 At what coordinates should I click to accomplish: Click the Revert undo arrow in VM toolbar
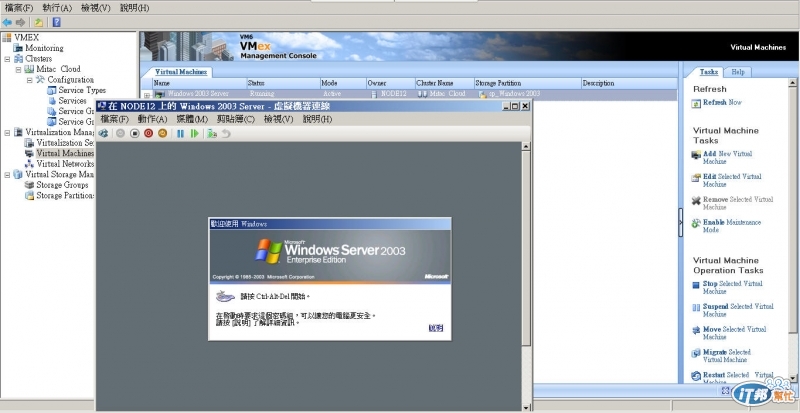[226, 133]
